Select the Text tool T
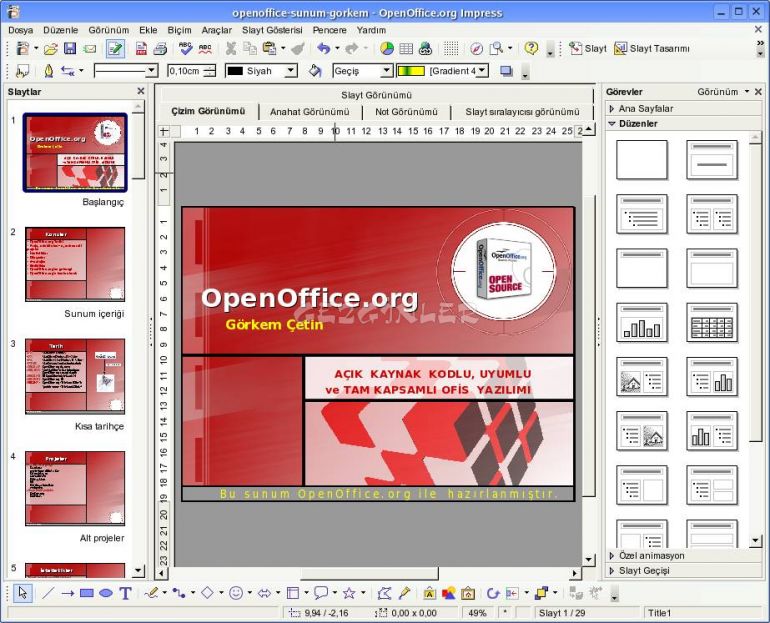 click(x=125, y=593)
